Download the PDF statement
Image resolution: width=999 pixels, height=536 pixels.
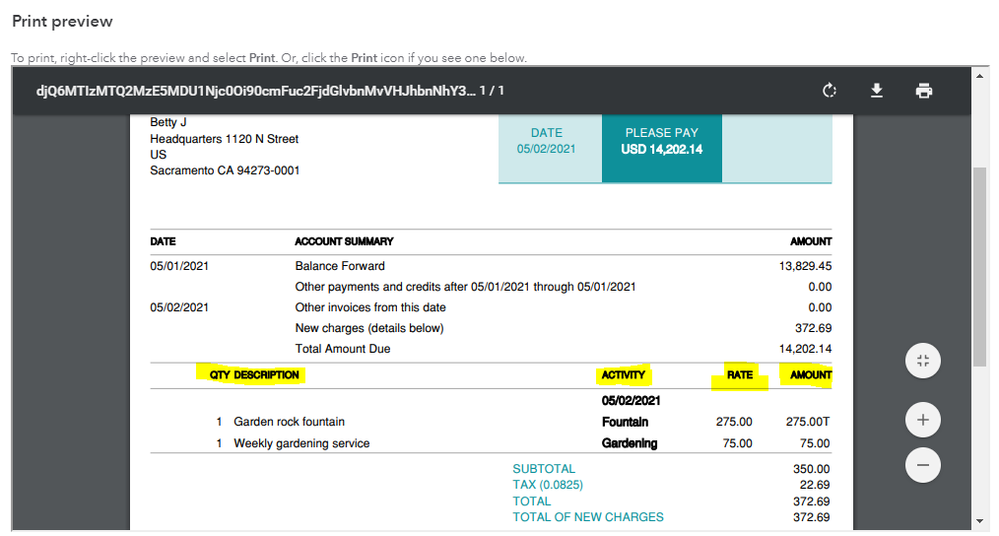click(x=877, y=91)
